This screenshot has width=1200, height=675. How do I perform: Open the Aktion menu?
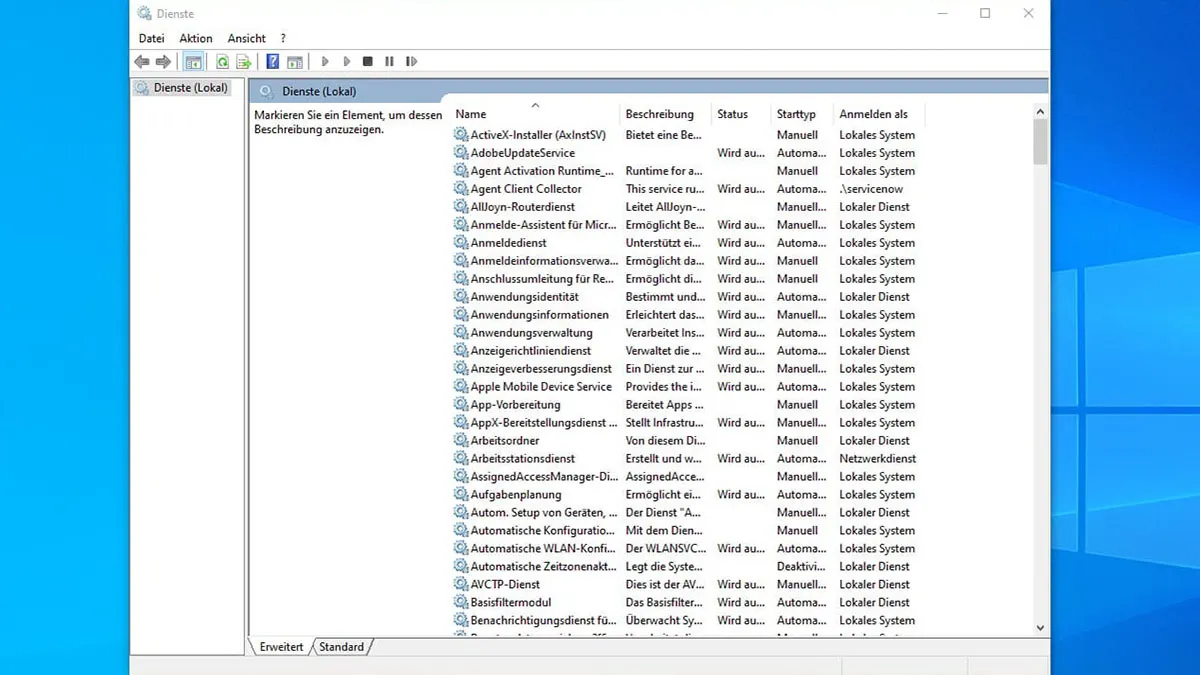[195, 38]
